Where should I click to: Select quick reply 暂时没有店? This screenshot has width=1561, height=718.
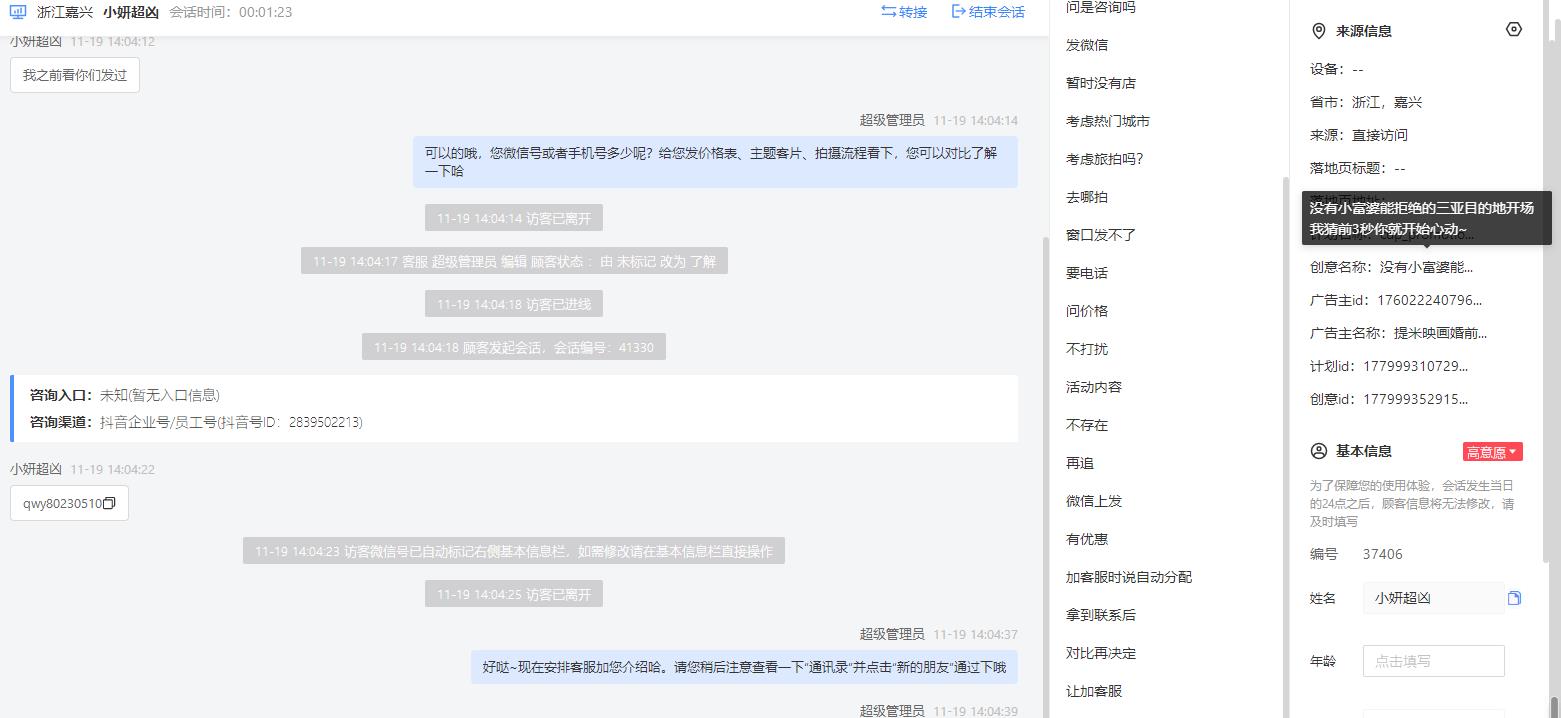(x=1100, y=83)
